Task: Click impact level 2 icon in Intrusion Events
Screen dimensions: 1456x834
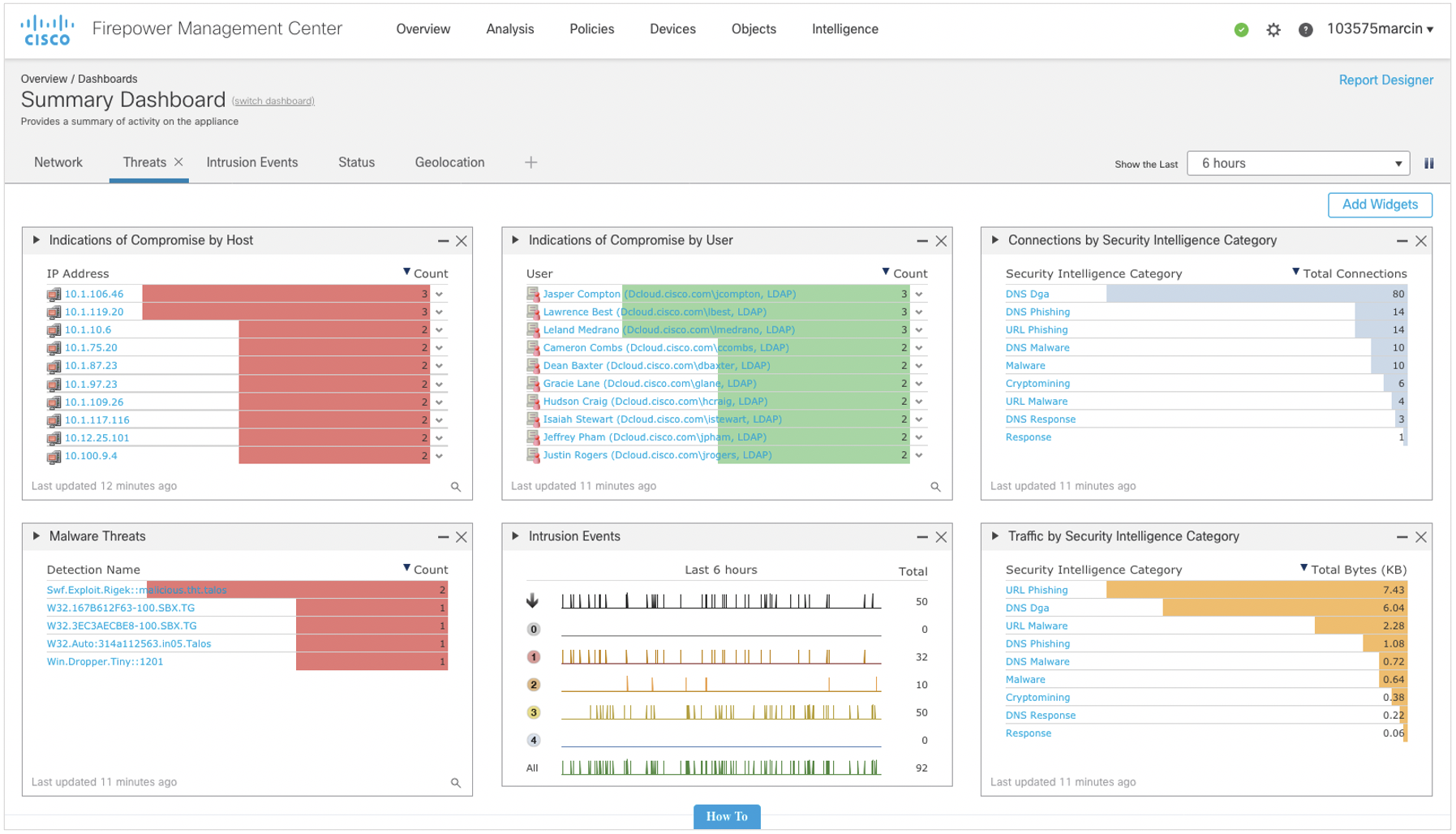Action: tap(534, 685)
